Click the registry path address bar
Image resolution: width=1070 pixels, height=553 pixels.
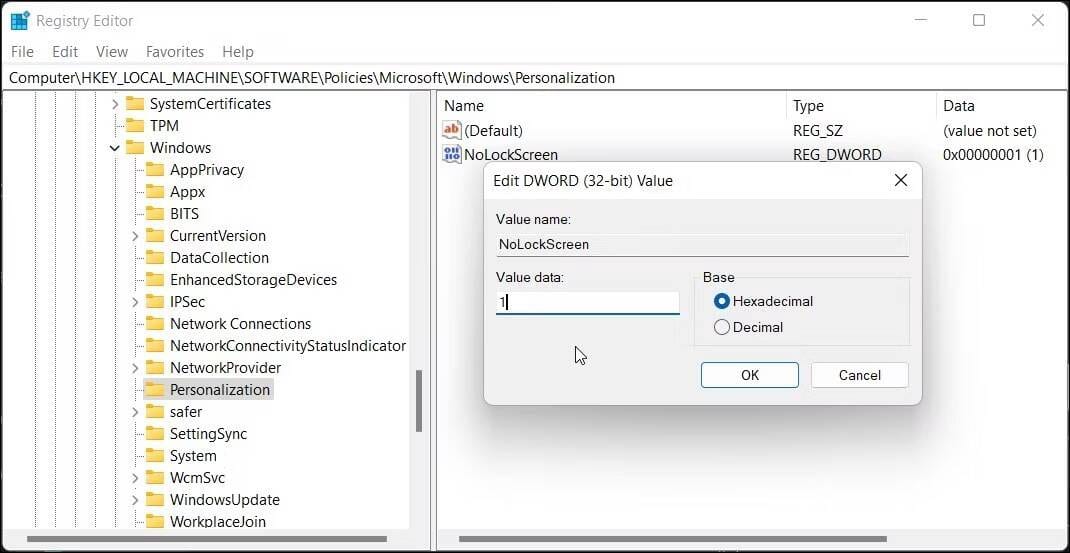tap(535, 78)
